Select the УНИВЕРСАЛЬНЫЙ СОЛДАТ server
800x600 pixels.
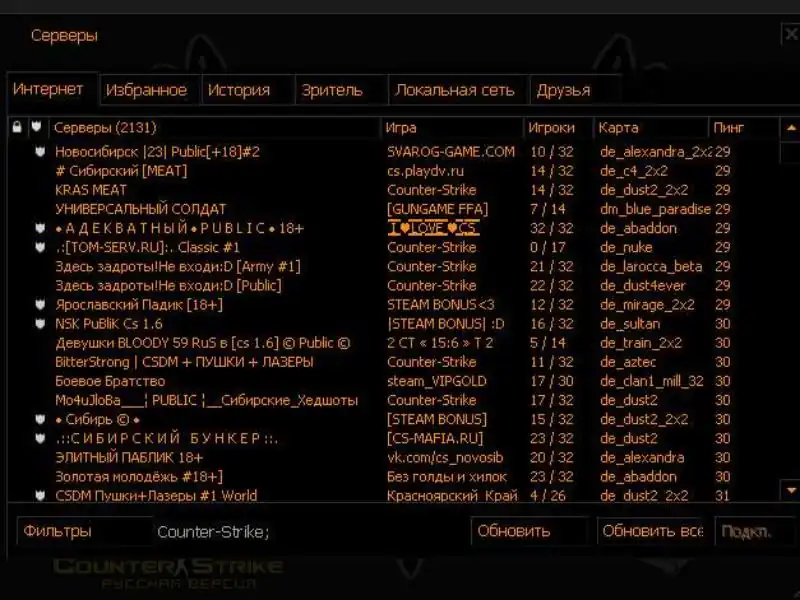tap(393, 209)
